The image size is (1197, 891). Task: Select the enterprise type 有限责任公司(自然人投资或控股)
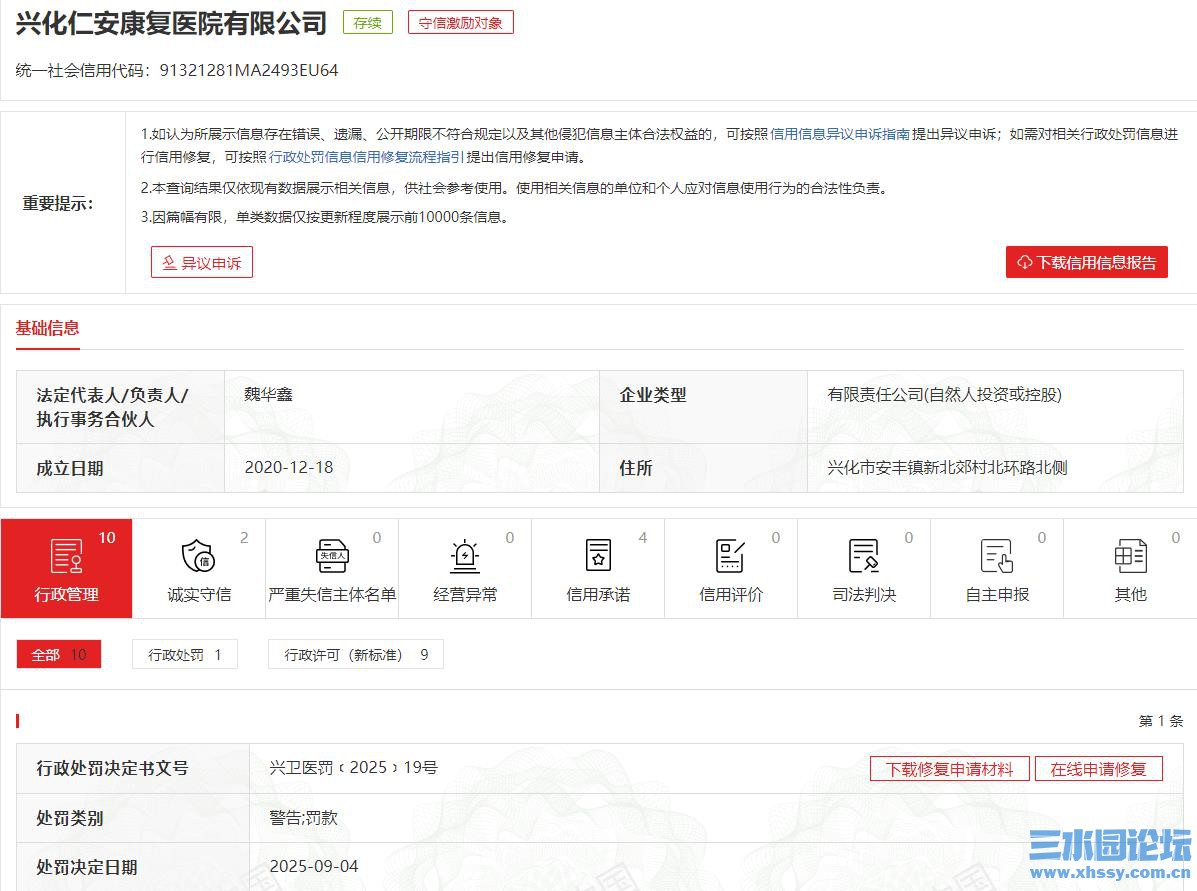coord(944,394)
